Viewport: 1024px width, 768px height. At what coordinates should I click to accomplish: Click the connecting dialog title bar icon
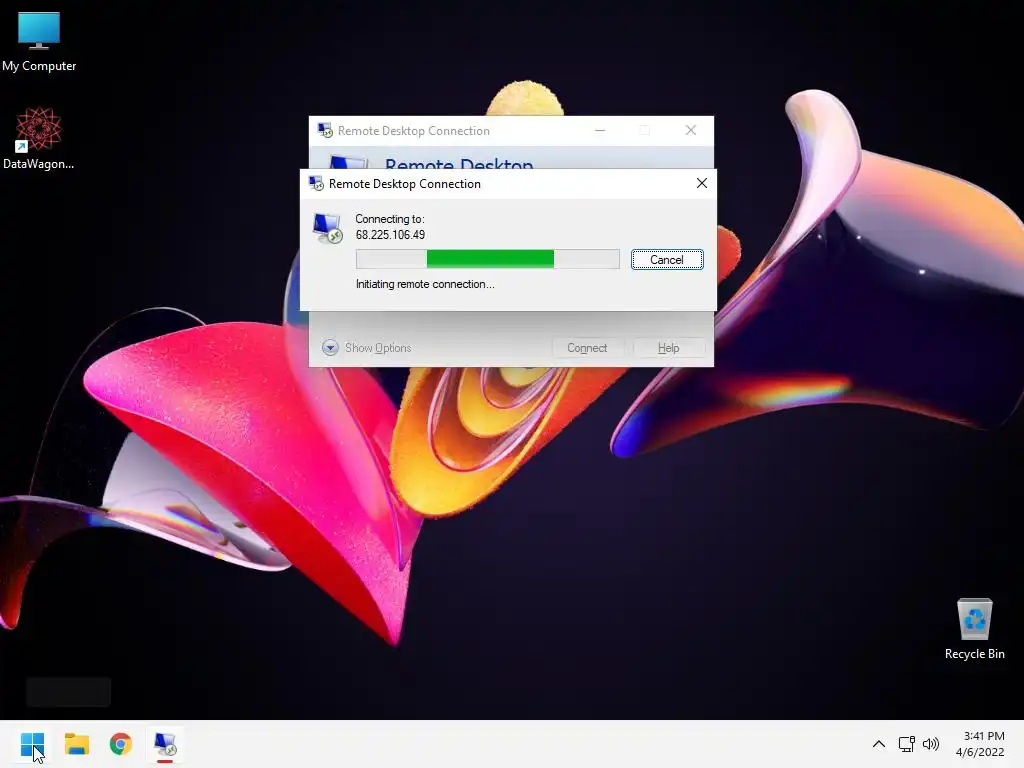point(316,184)
